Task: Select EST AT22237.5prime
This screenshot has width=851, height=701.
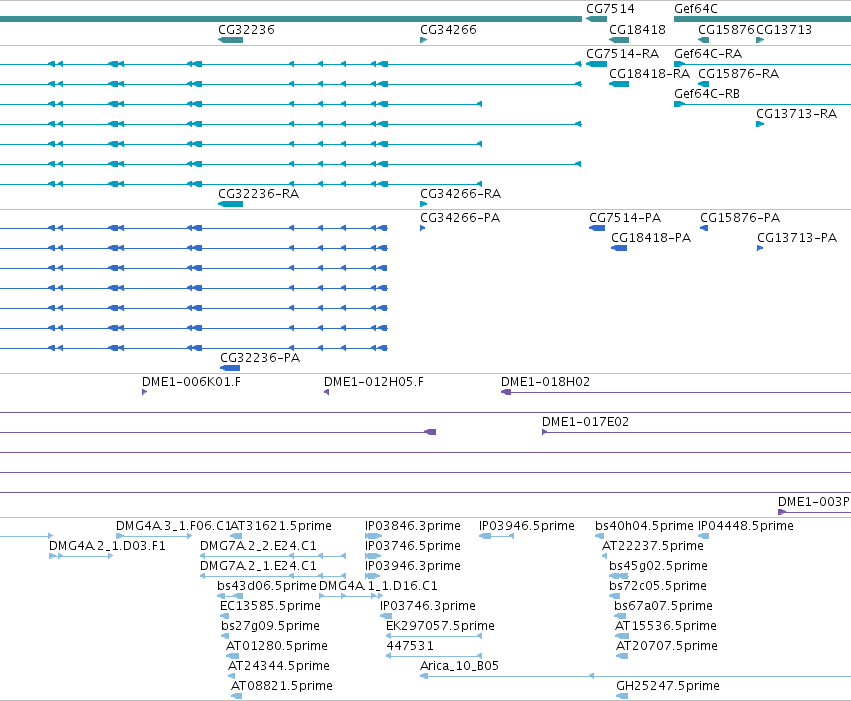Action: click(652, 546)
